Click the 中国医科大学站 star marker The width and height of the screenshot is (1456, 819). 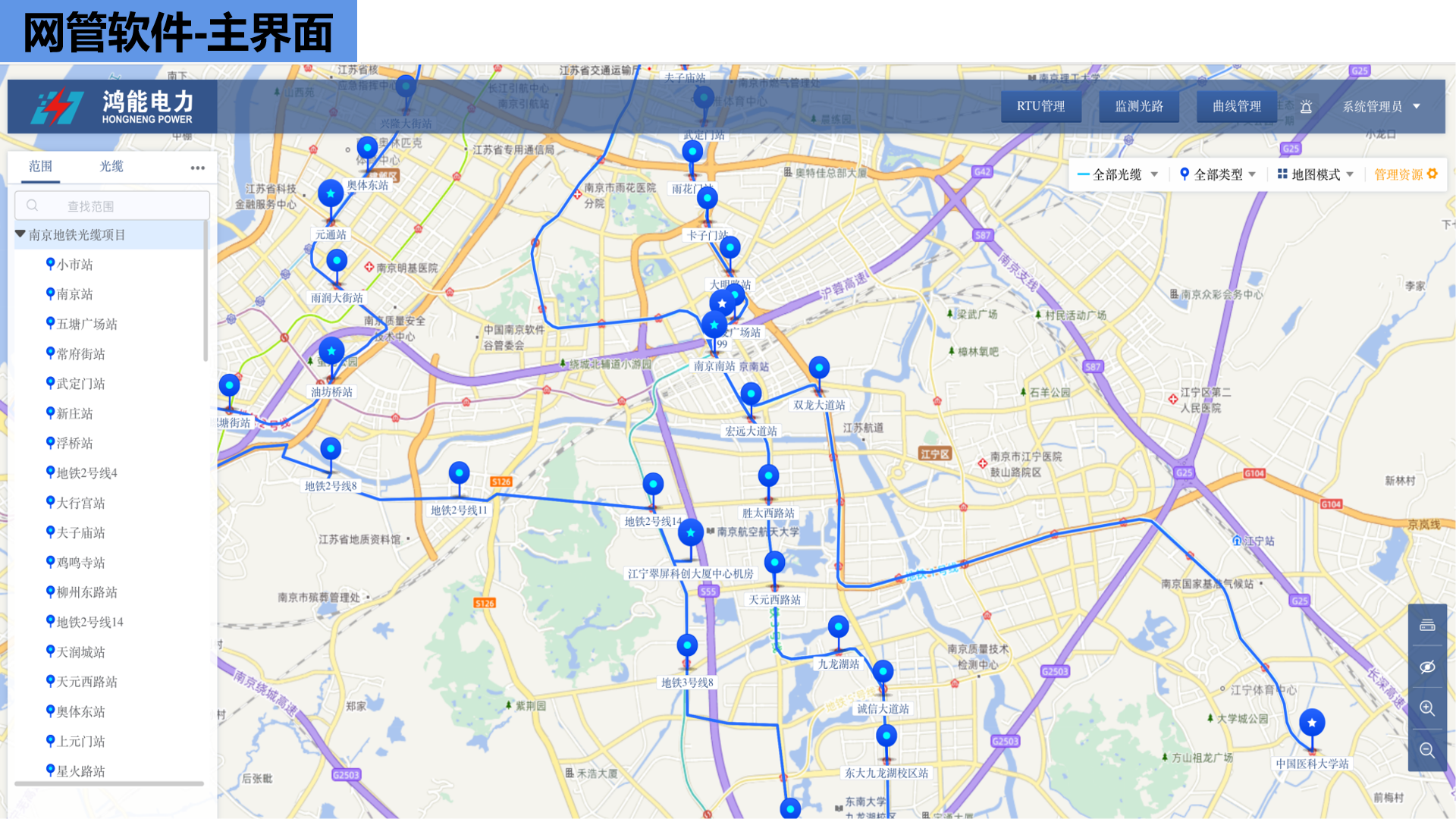1312,723
